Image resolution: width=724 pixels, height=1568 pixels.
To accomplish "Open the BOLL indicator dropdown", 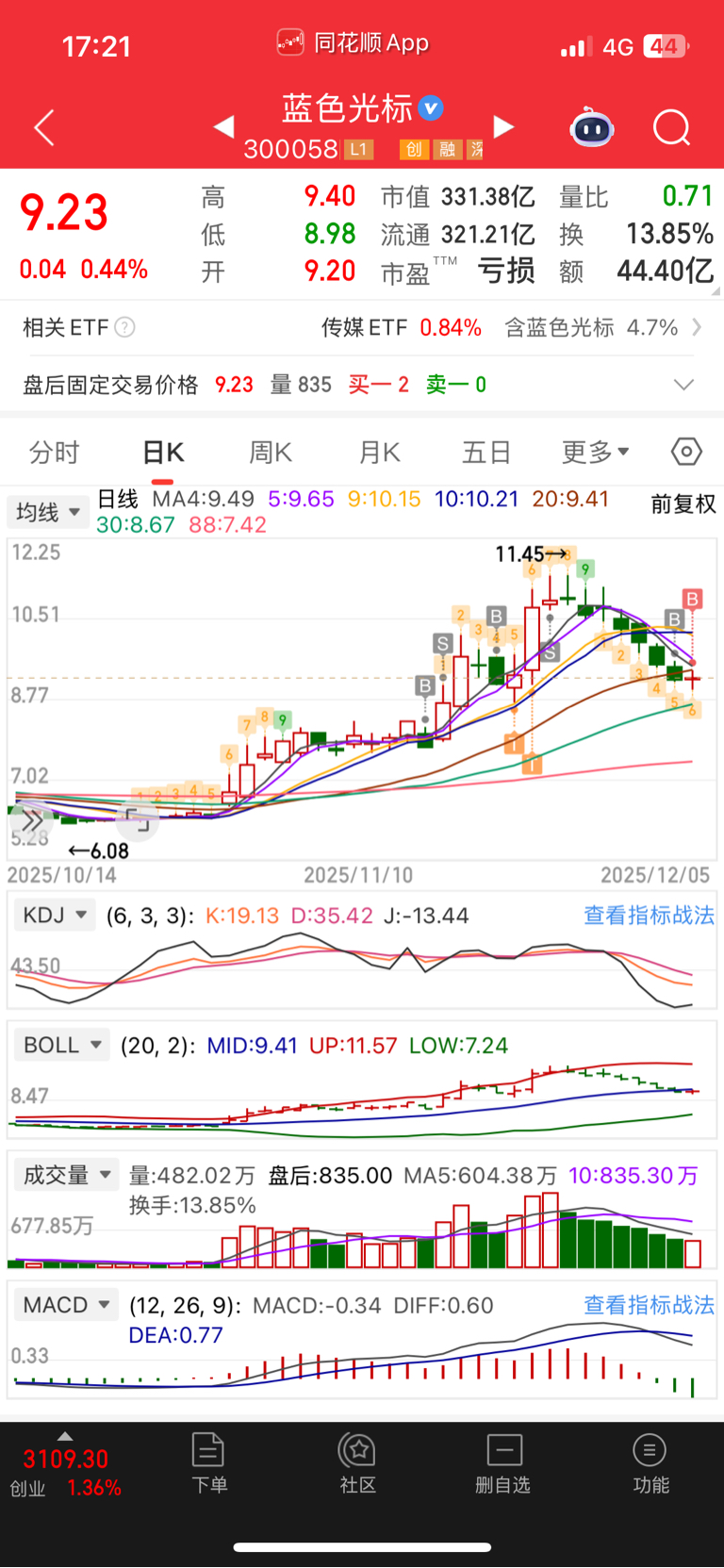I will point(62,1045).
